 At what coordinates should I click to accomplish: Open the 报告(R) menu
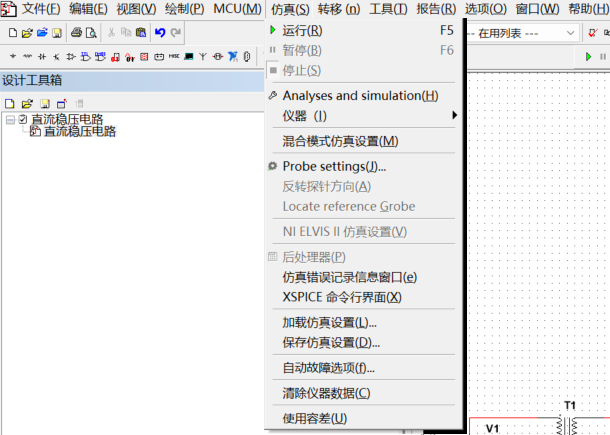click(436, 9)
